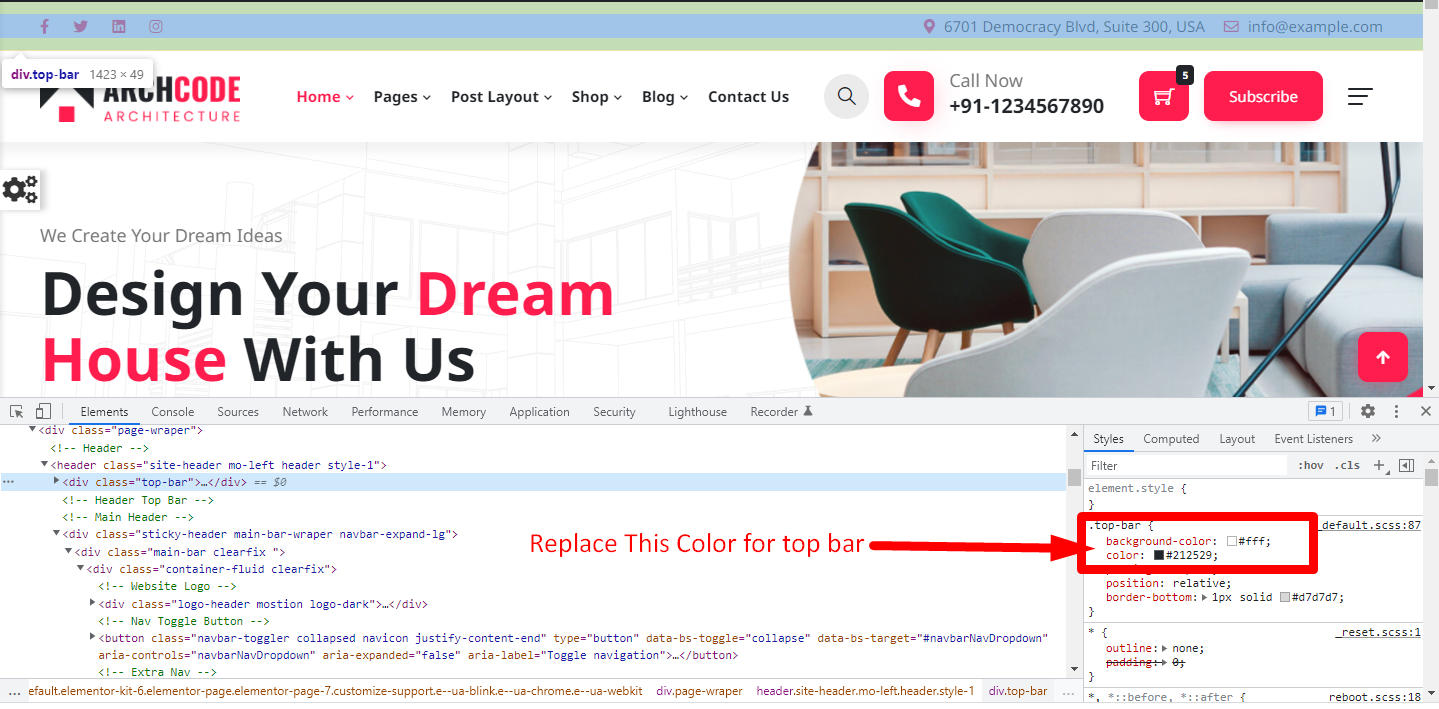1439x709 pixels.
Task: Open the Recorder tab
Action: tap(781, 412)
